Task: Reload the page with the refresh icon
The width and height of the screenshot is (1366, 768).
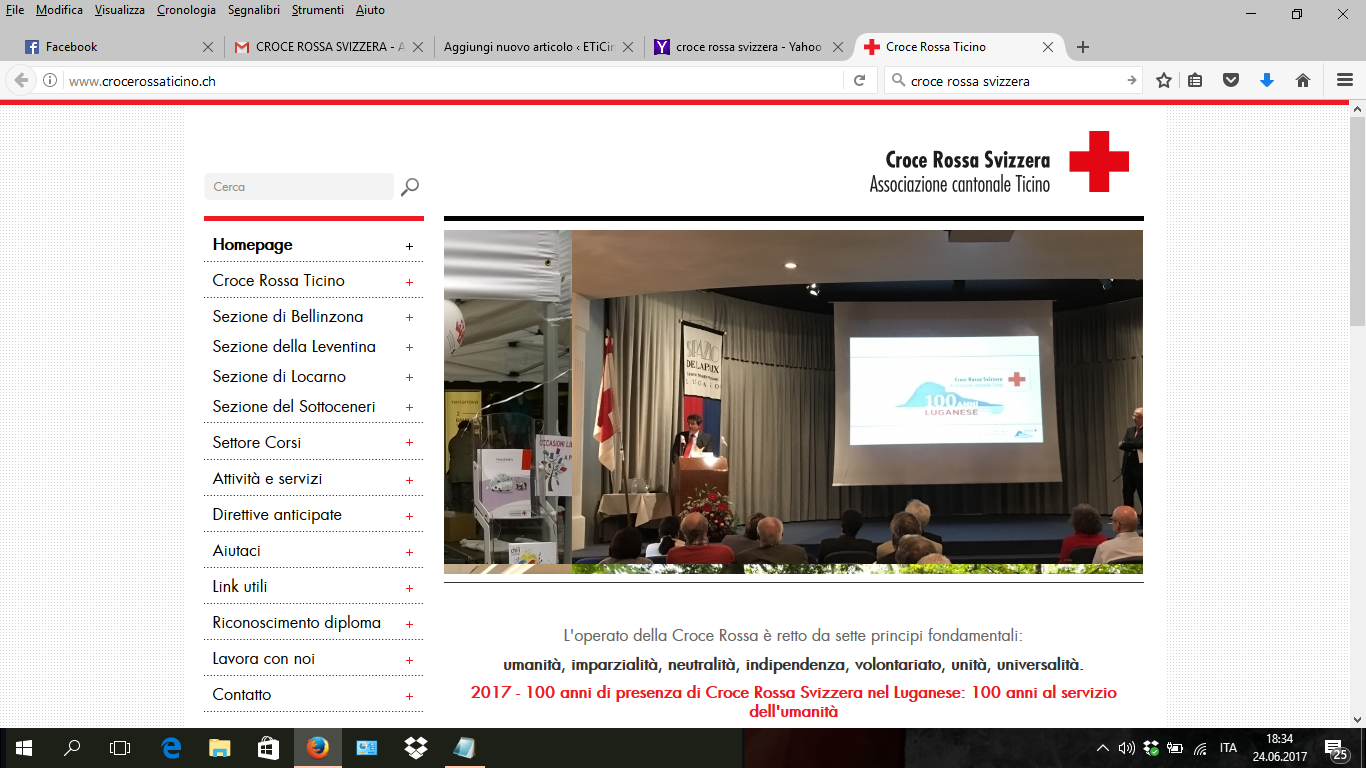Action: pos(859,81)
